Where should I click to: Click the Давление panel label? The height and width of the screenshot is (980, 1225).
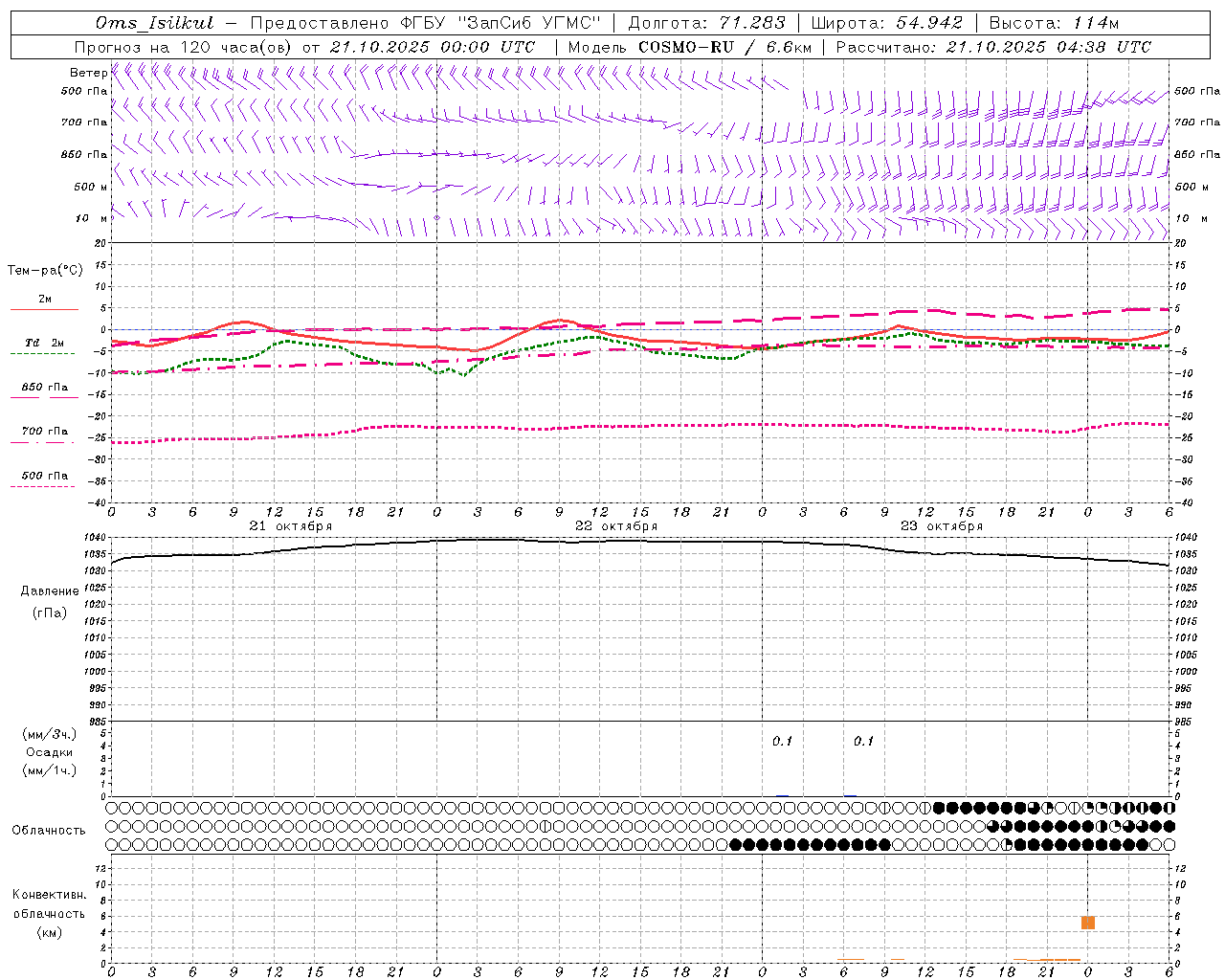50,591
